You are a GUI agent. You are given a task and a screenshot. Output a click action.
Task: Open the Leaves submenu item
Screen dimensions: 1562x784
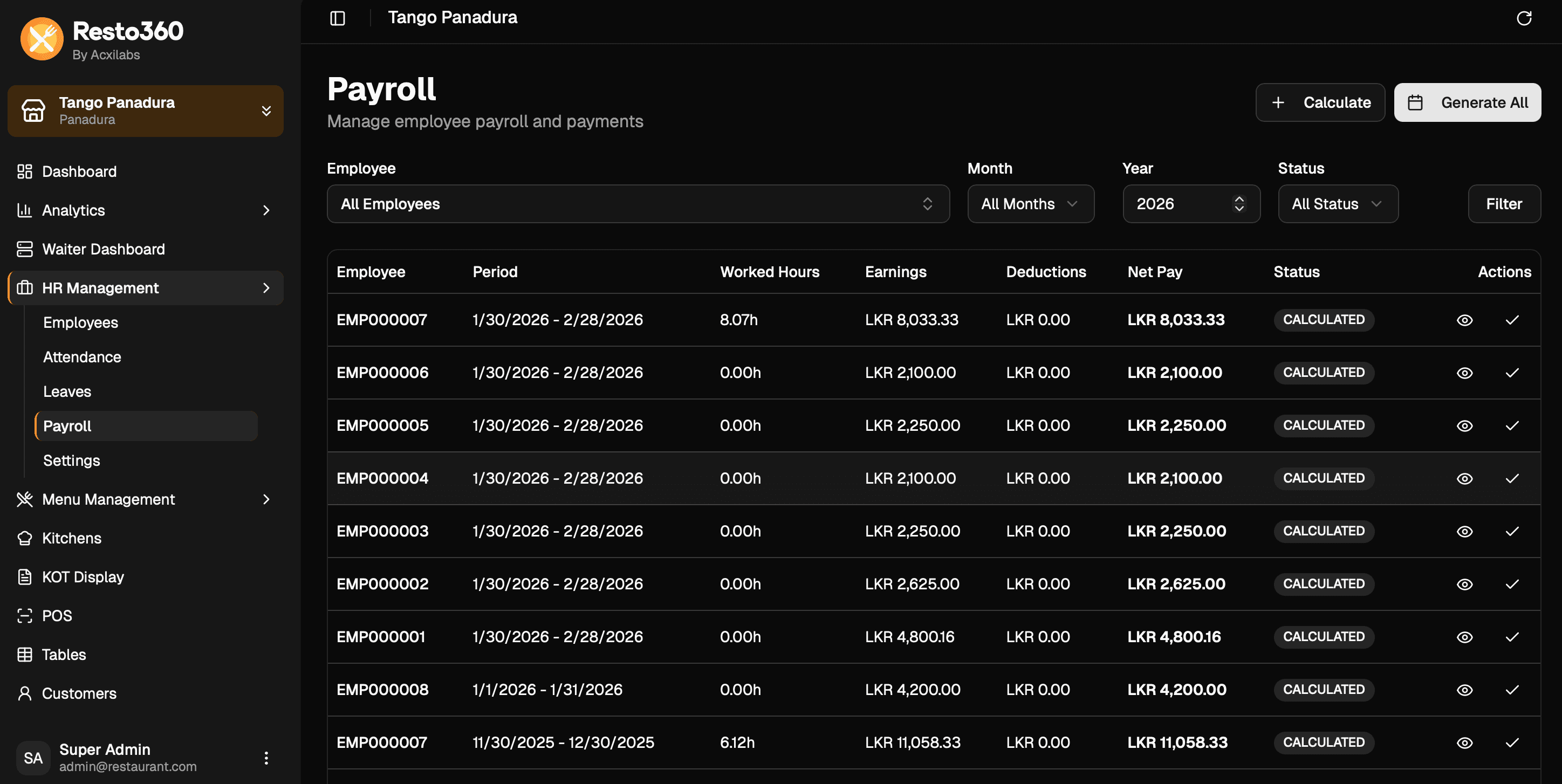(67, 391)
